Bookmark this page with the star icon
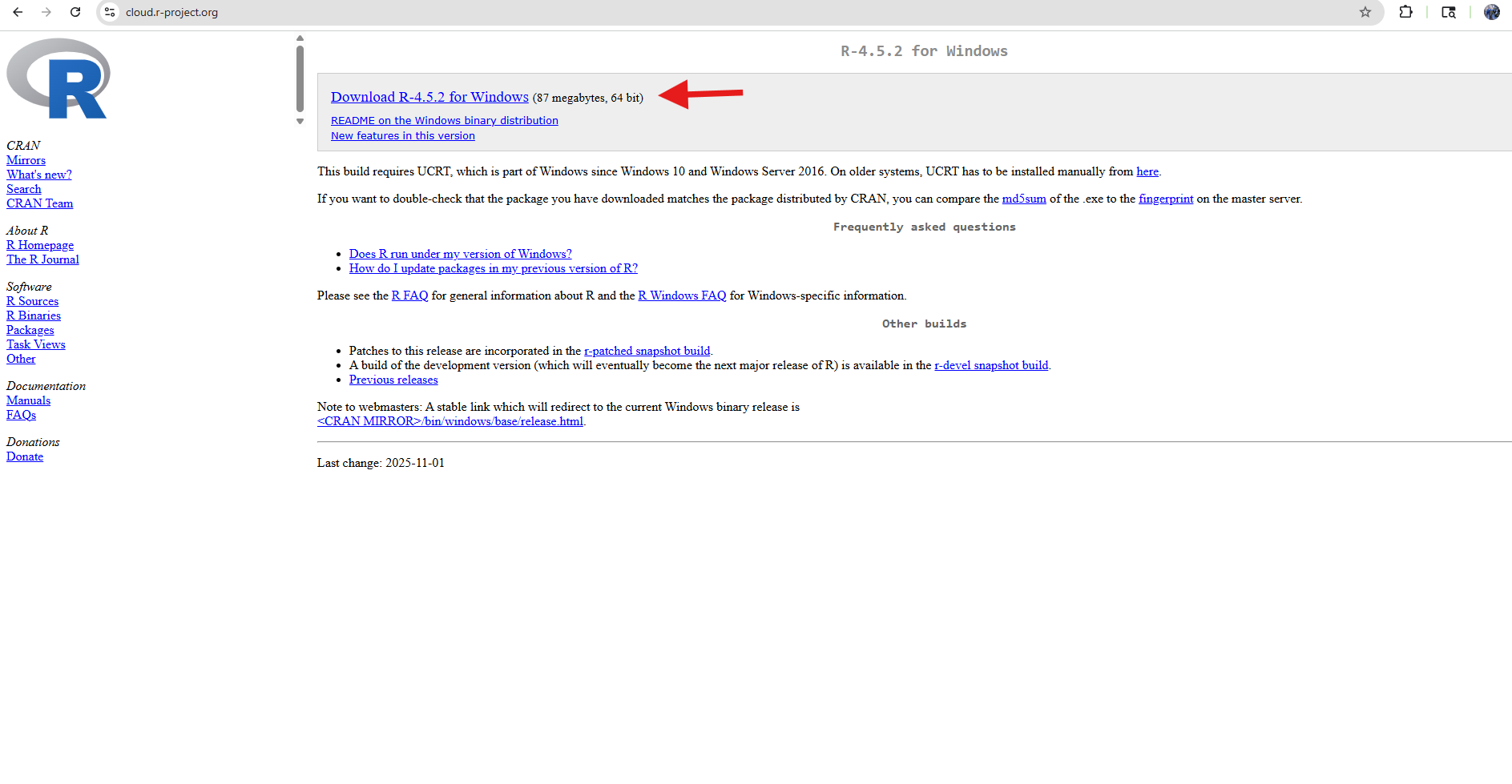Image resolution: width=1512 pixels, height=784 pixels. coord(1365,12)
